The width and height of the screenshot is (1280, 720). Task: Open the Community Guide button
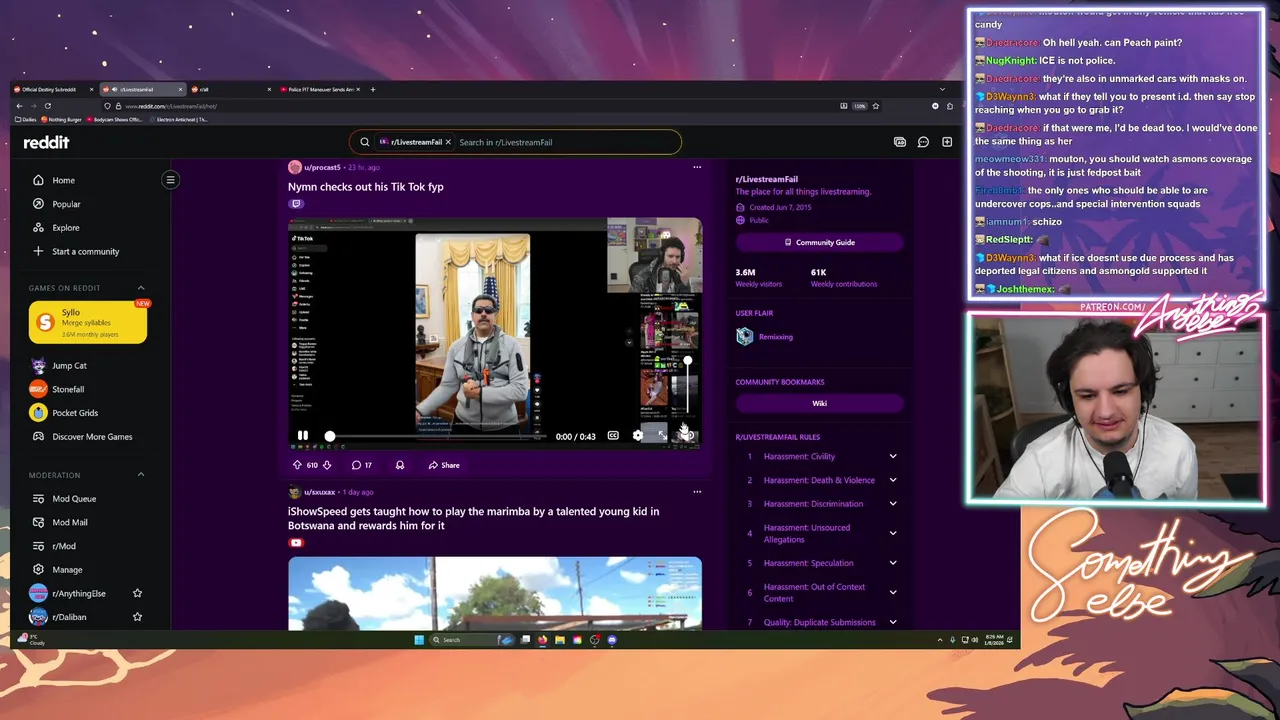(x=820, y=242)
